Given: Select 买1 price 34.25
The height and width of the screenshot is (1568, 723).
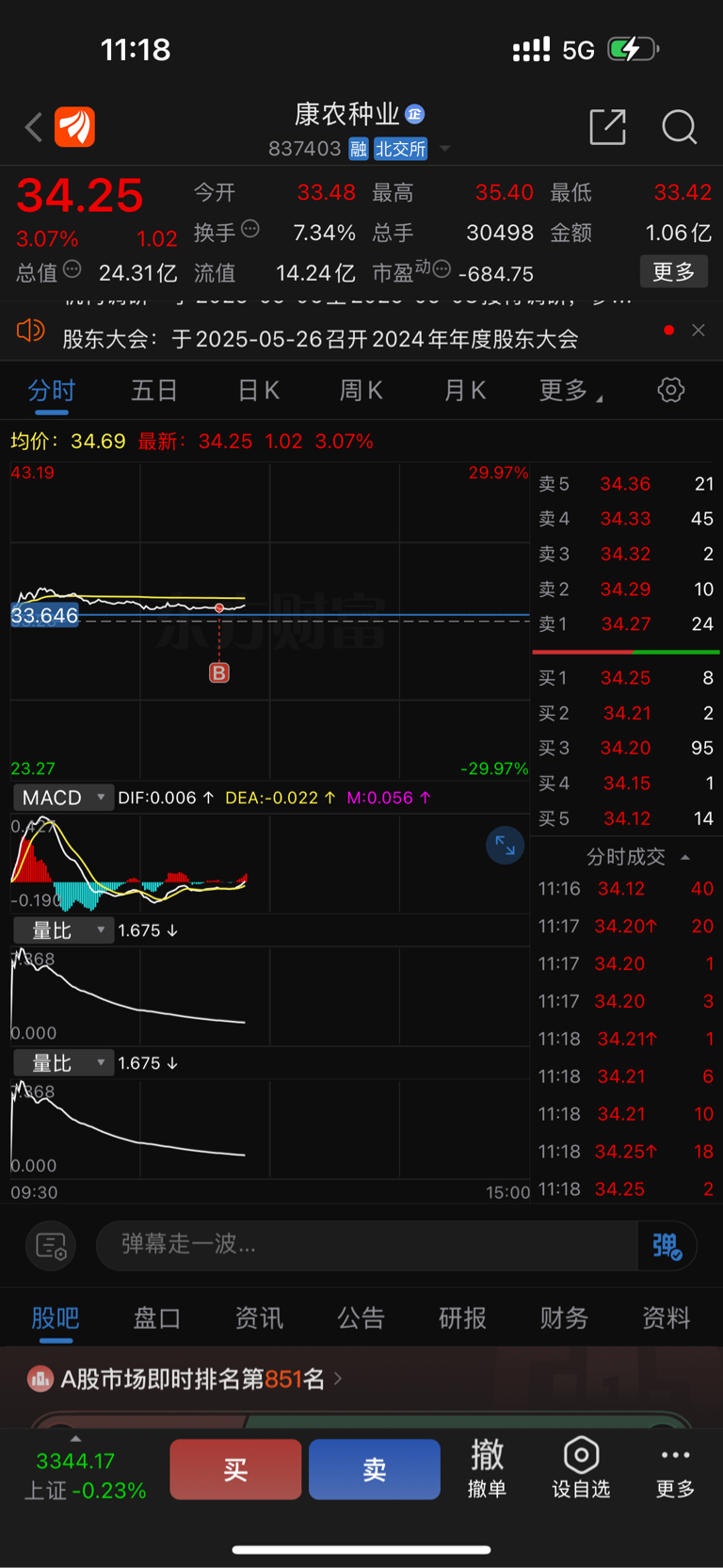Looking at the screenshot, I should tap(625, 678).
